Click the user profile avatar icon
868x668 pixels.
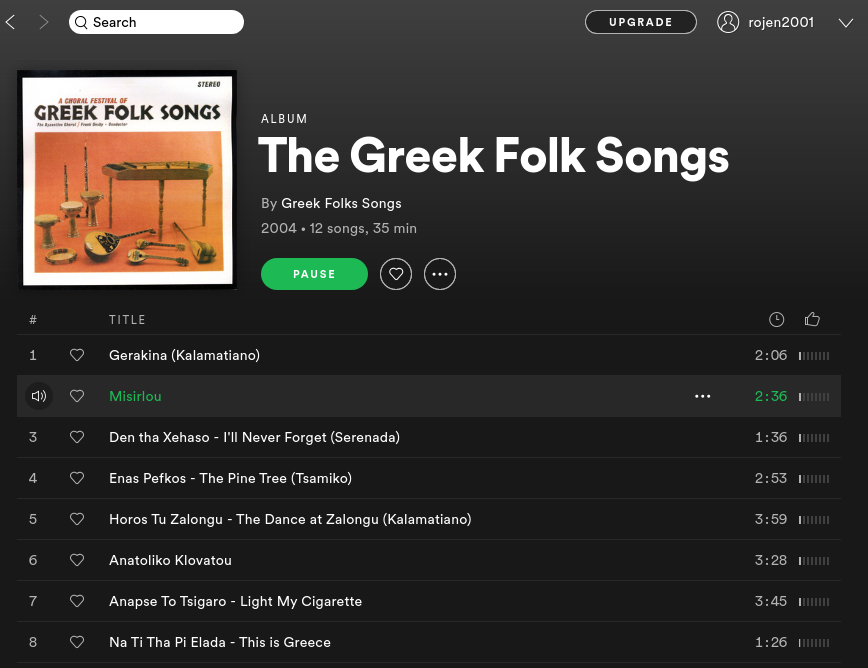point(728,22)
